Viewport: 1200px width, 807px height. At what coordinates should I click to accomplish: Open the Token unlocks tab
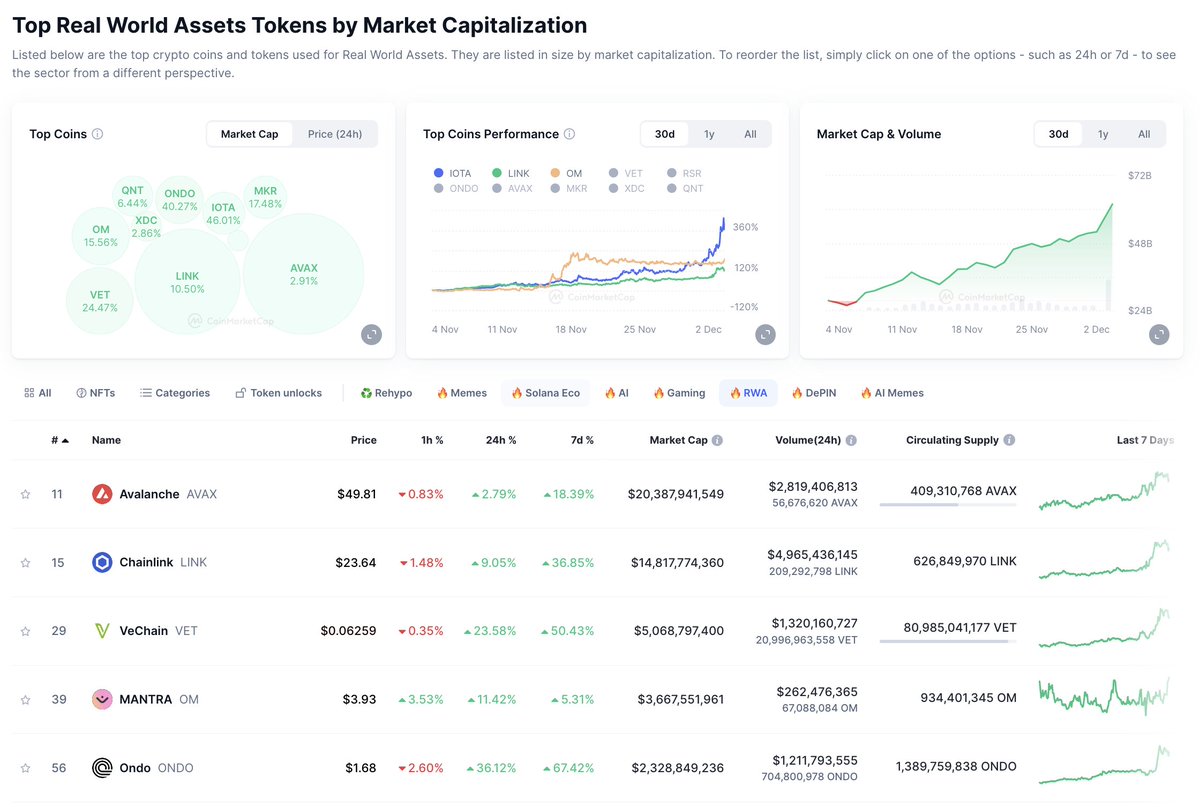point(279,393)
